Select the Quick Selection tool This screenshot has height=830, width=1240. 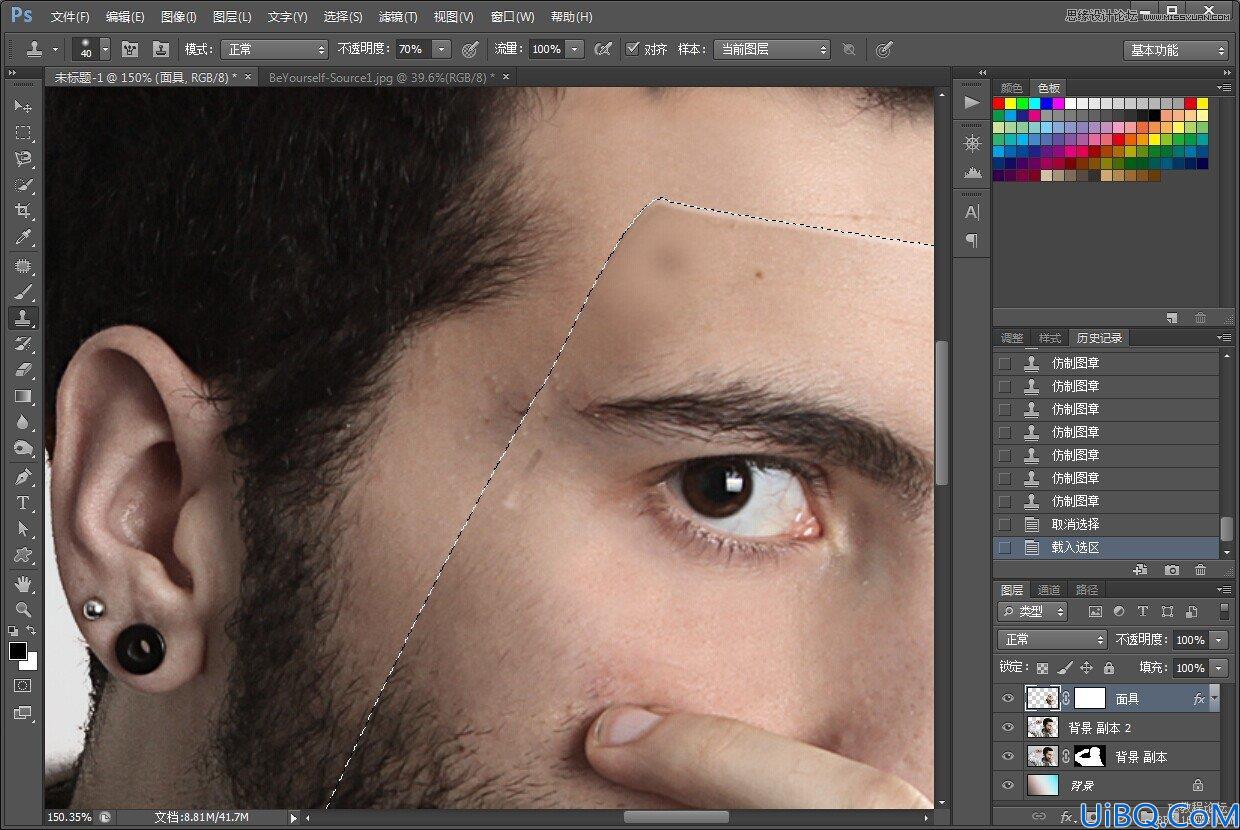23,184
